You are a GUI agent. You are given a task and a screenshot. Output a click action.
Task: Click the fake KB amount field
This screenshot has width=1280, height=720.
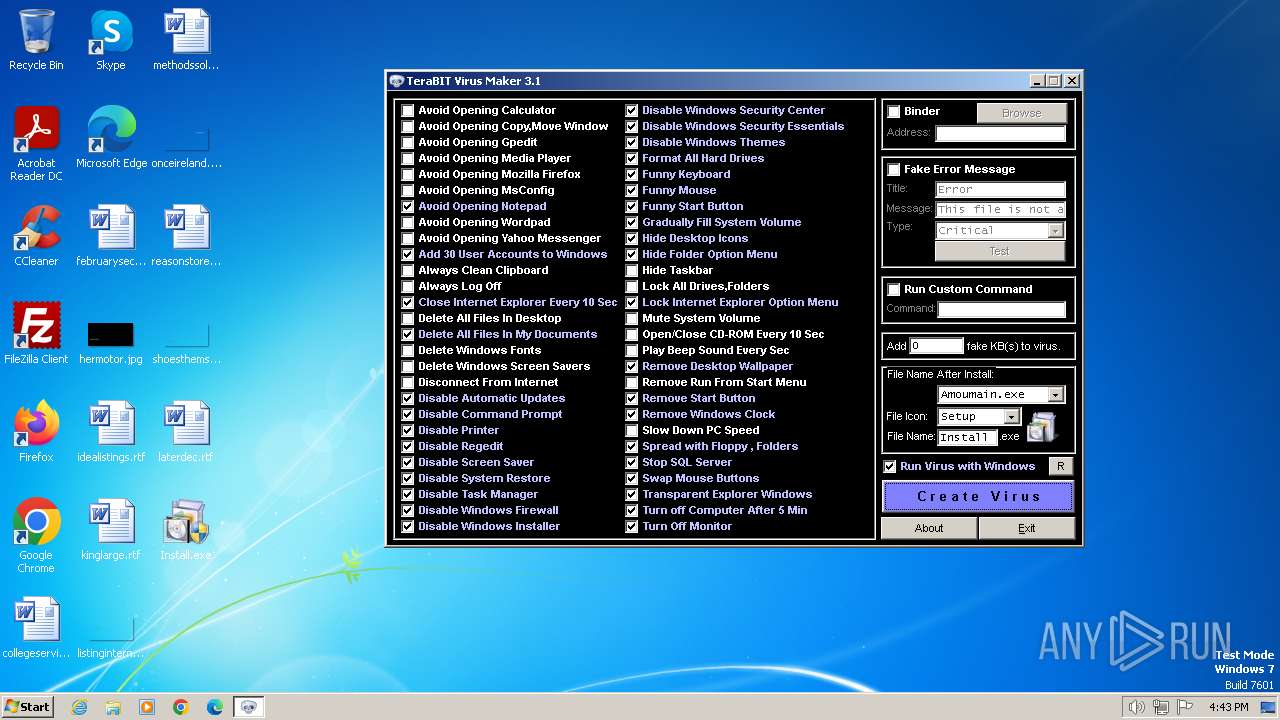click(x=936, y=346)
